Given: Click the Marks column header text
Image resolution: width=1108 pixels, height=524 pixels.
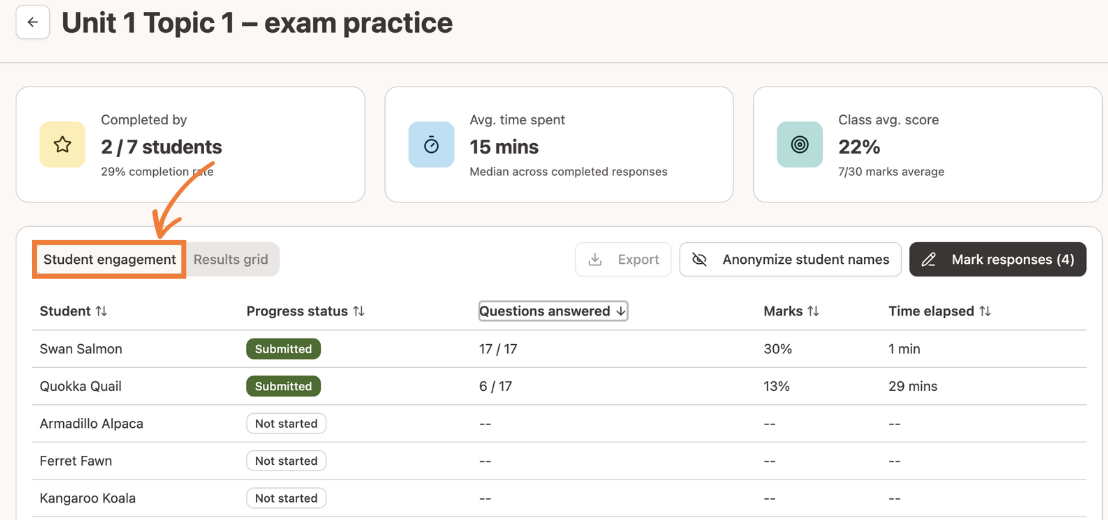Looking at the screenshot, I should pyautogui.click(x=783, y=311).
